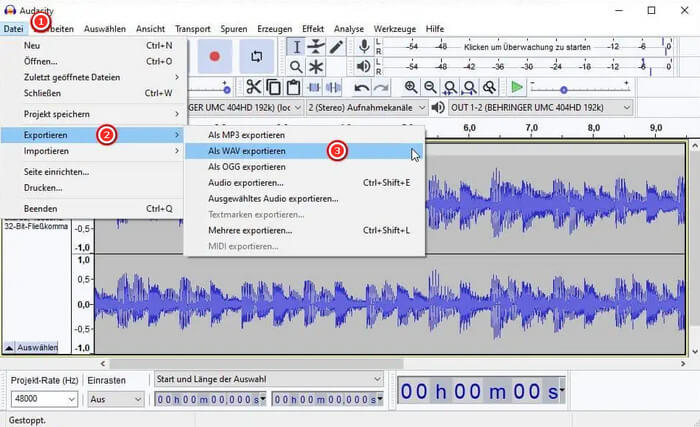Screen dimensions: 700x427
Task: Open the Transport menu
Action: (193, 29)
